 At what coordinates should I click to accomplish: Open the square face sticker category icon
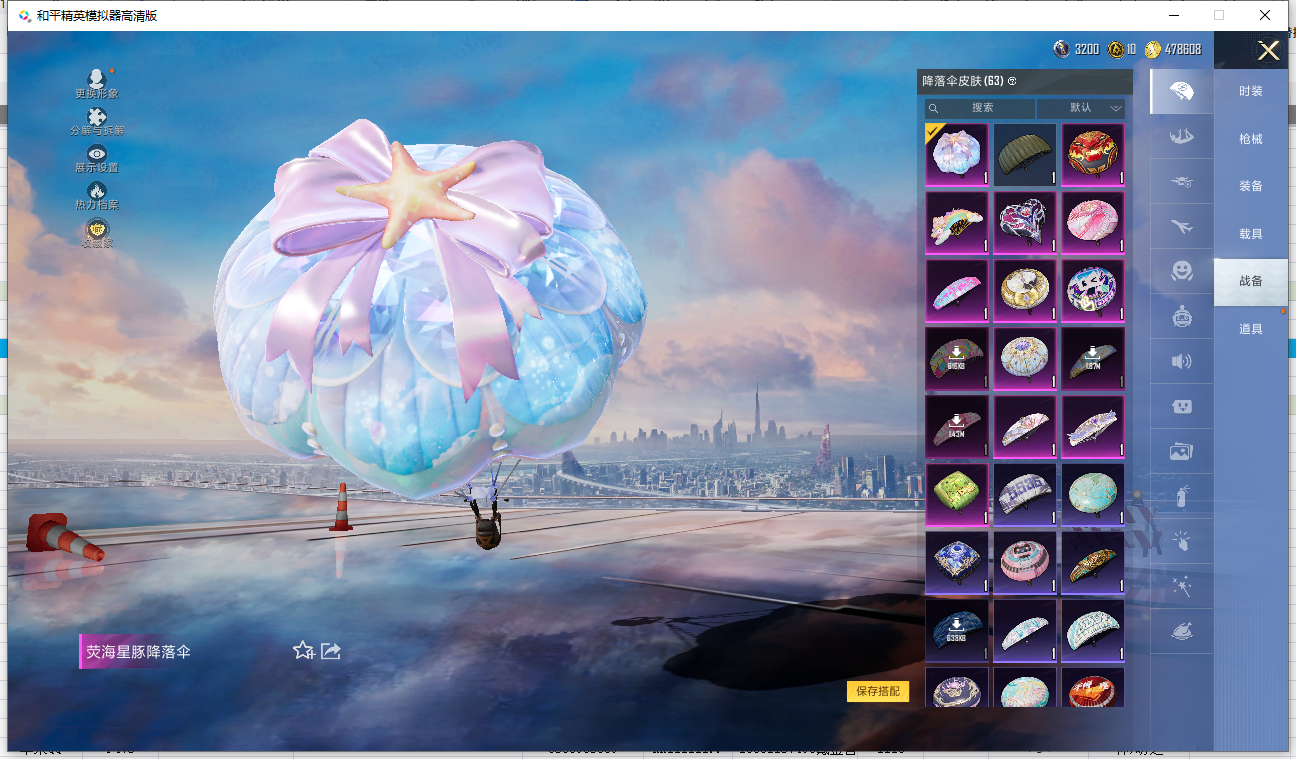coord(1181,407)
